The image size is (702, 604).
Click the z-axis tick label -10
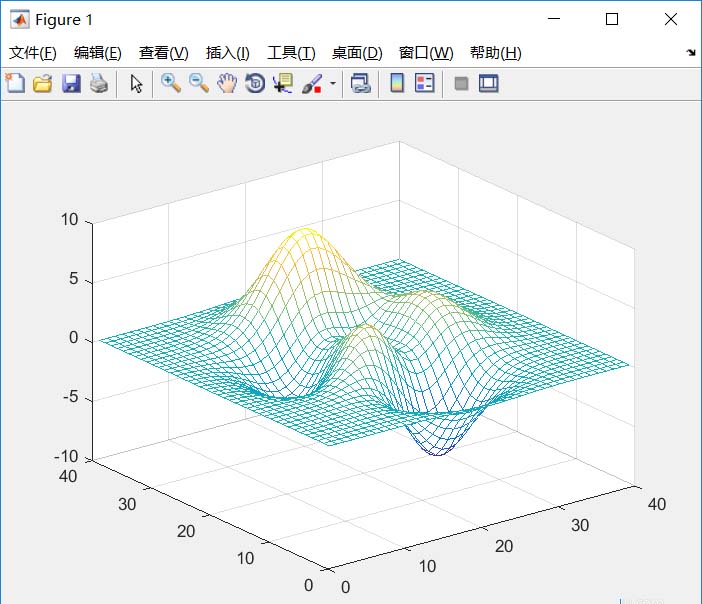click(66, 456)
